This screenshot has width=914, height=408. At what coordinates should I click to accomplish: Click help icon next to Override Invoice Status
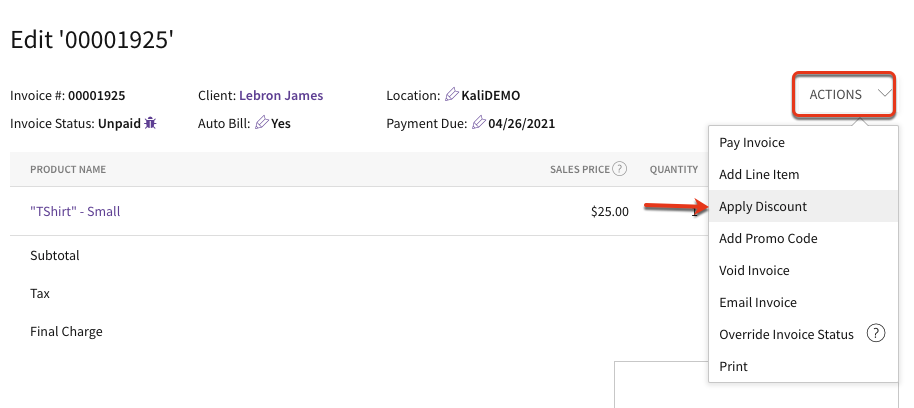click(x=876, y=334)
